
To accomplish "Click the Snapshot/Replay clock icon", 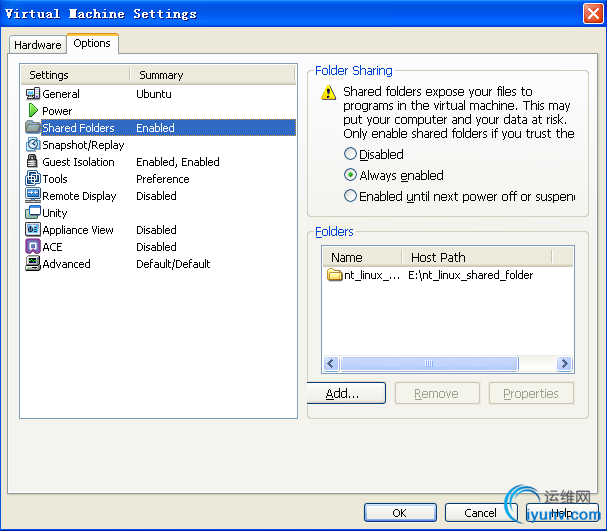I will click(x=33, y=145).
